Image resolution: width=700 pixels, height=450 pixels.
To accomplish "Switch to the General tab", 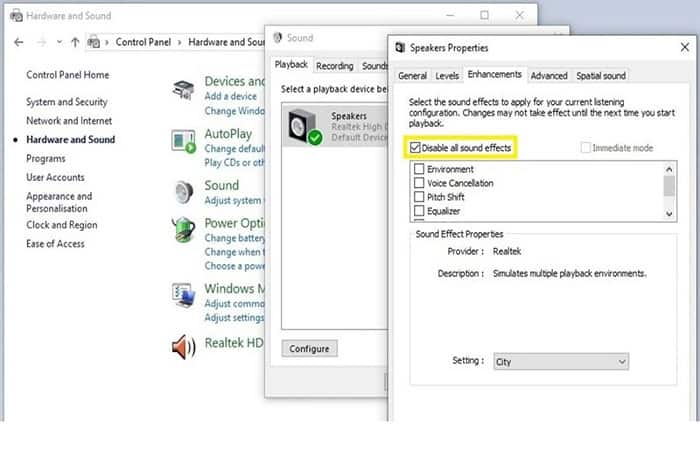I will coord(412,76).
